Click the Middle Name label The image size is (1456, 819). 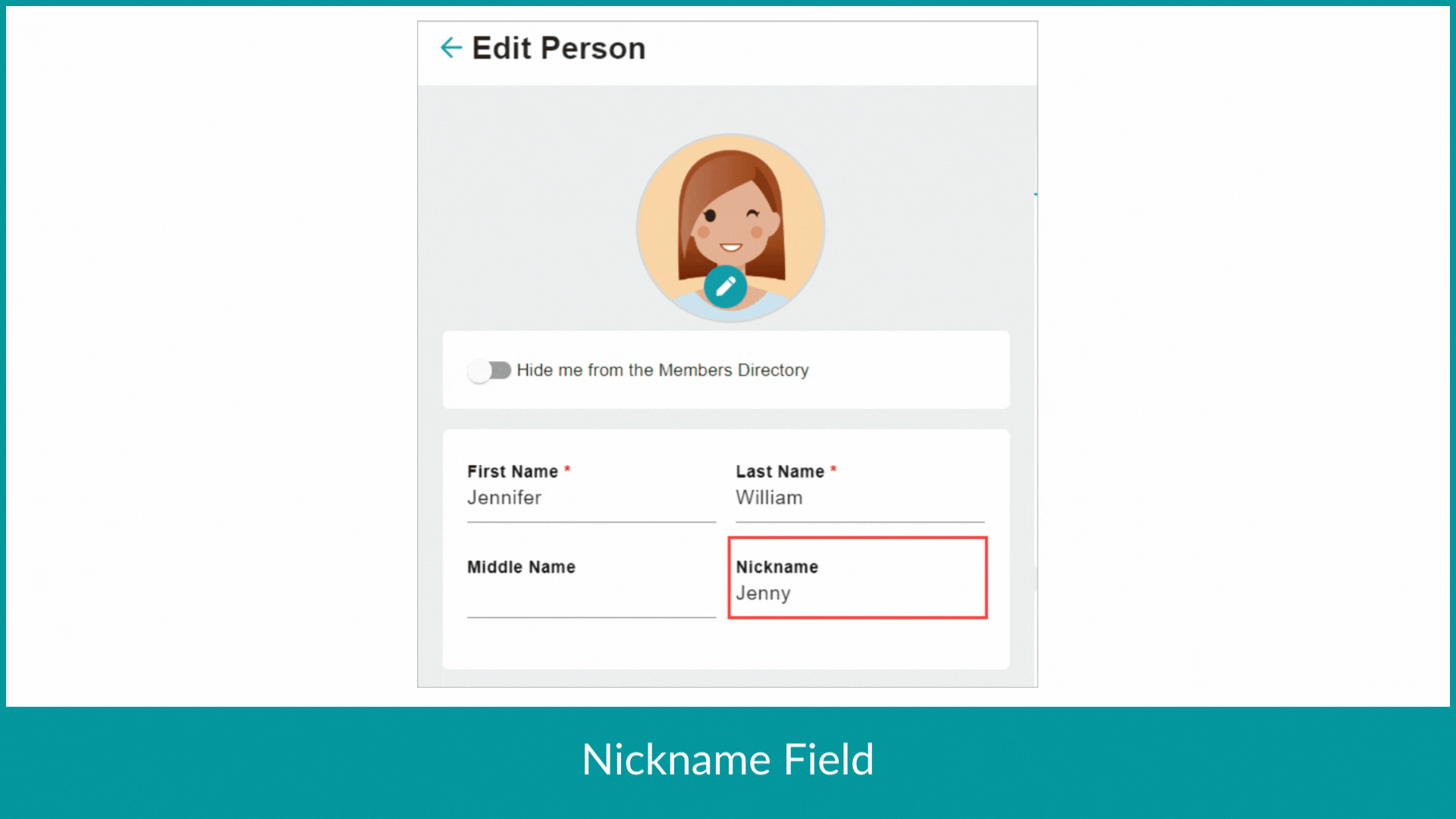[x=521, y=567]
